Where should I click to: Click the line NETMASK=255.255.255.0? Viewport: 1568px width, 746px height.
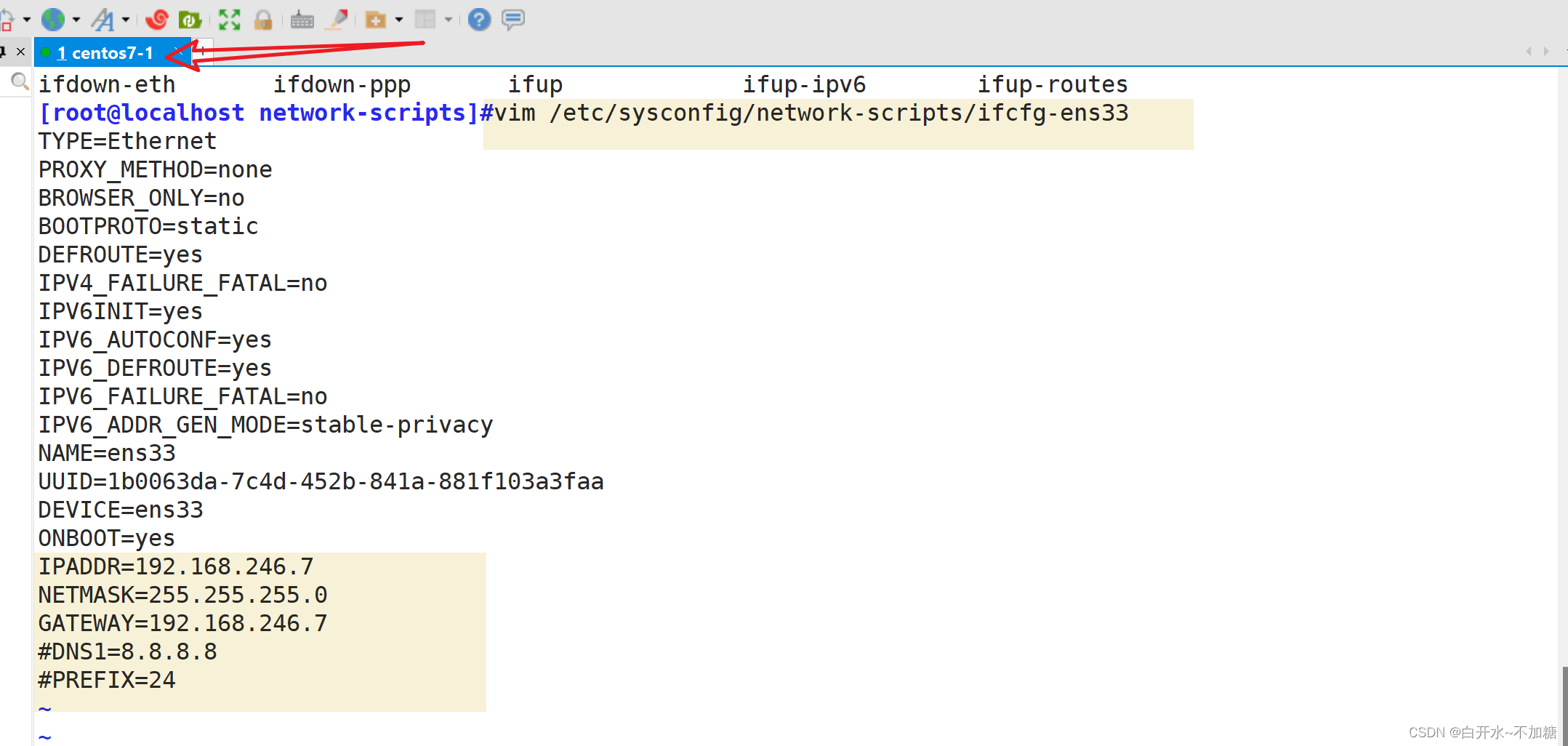click(x=183, y=595)
